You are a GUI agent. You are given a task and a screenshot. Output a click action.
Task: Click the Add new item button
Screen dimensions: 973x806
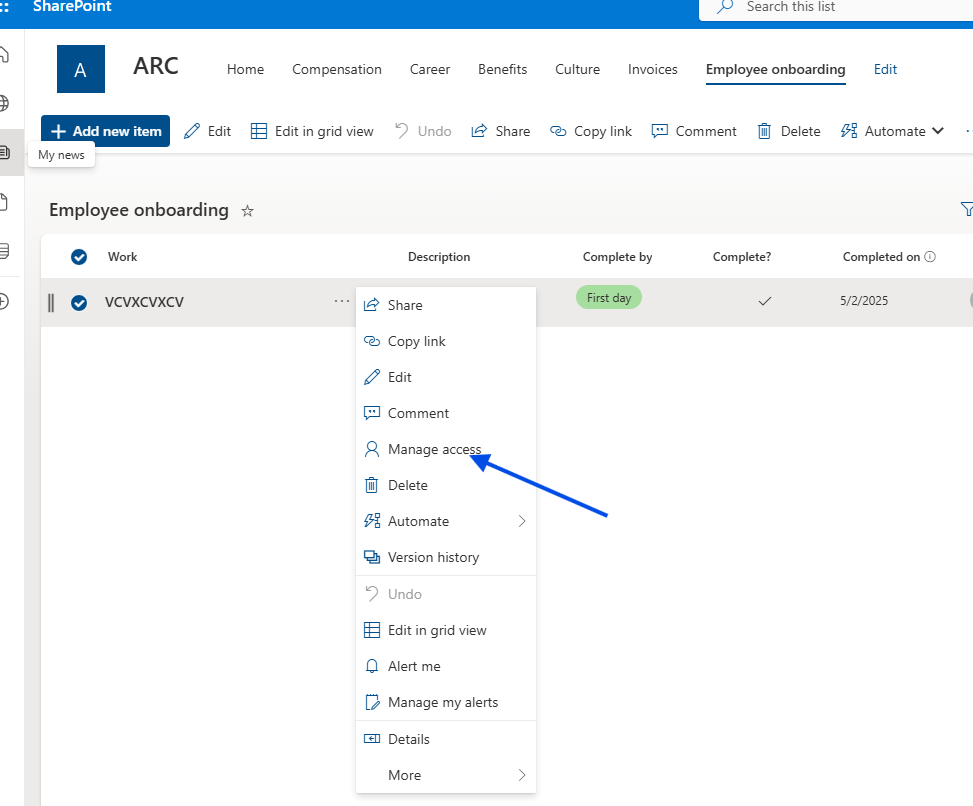tap(105, 131)
